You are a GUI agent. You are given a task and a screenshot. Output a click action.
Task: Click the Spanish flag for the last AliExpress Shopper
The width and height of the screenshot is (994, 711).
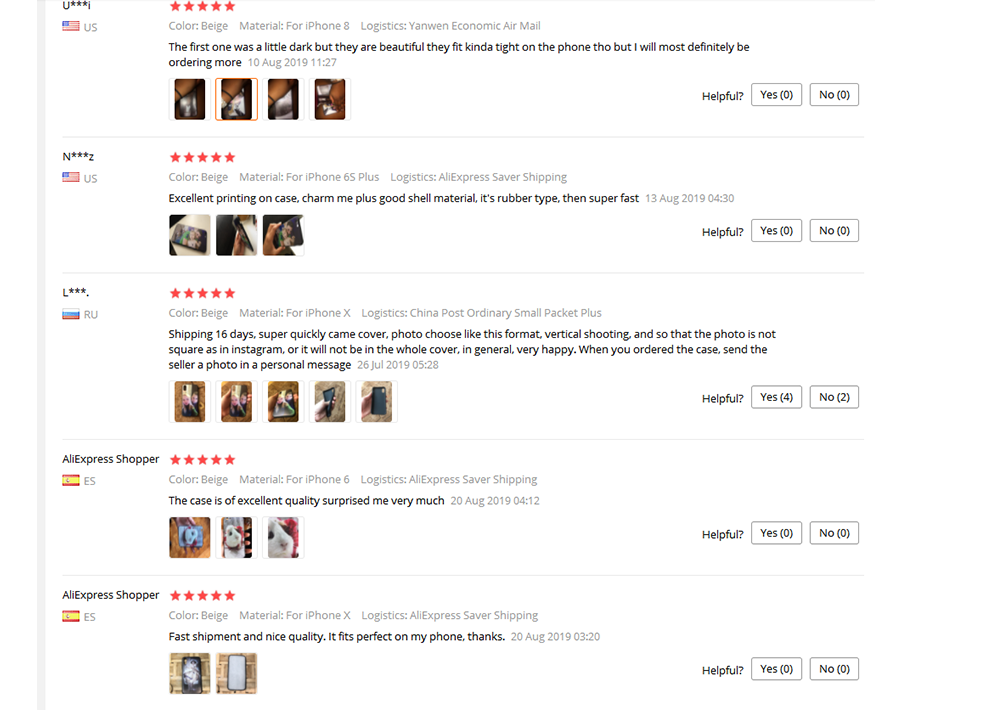pyautogui.click(x=70, y=616)
